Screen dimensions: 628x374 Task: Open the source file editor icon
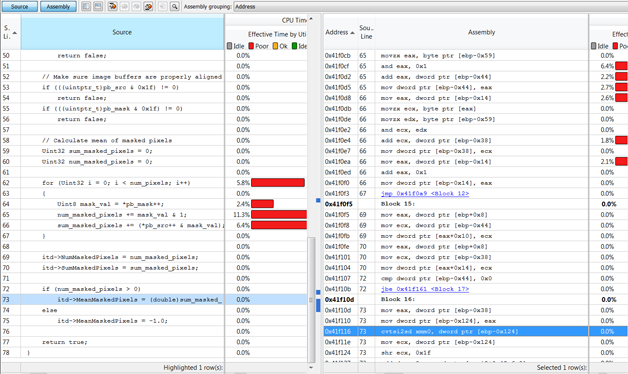163,6
